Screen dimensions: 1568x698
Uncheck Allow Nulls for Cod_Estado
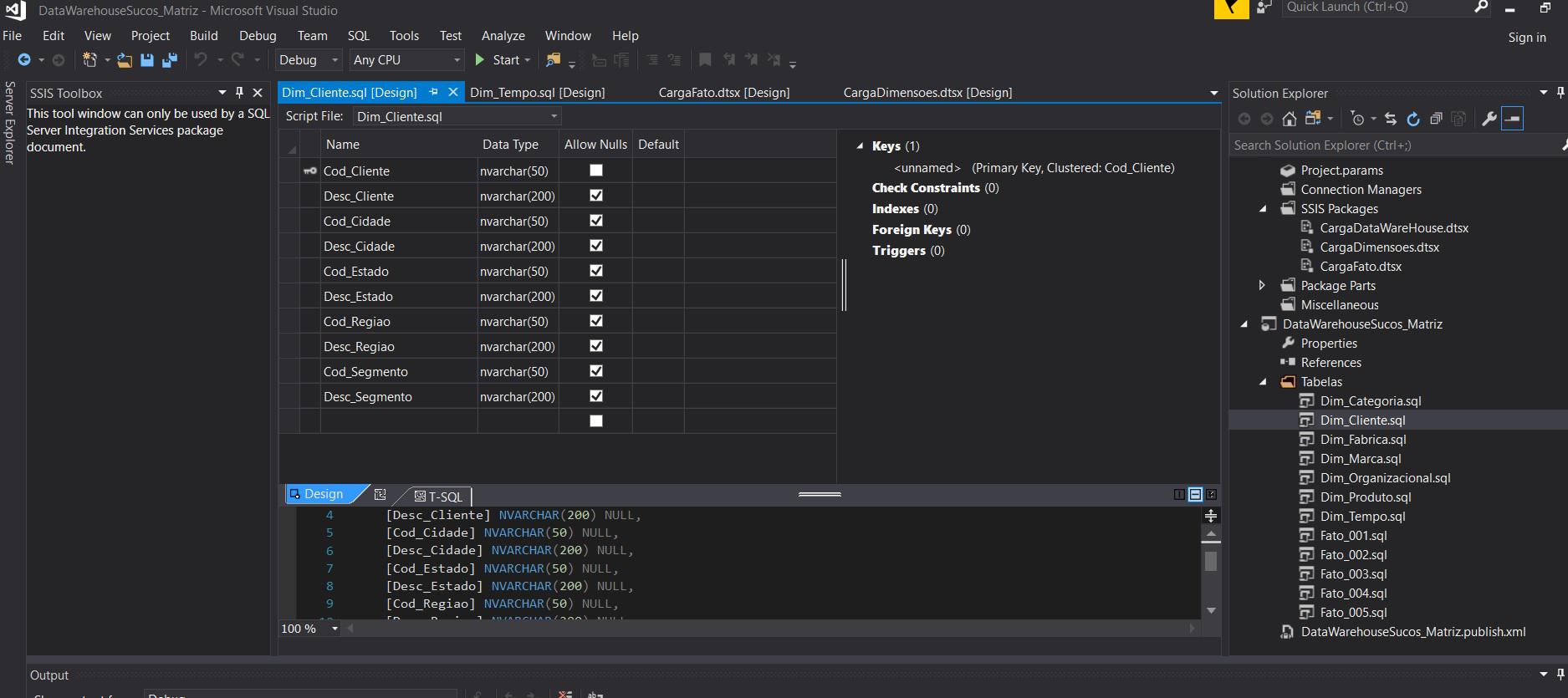pyautogui.click(x=596, y=271)
